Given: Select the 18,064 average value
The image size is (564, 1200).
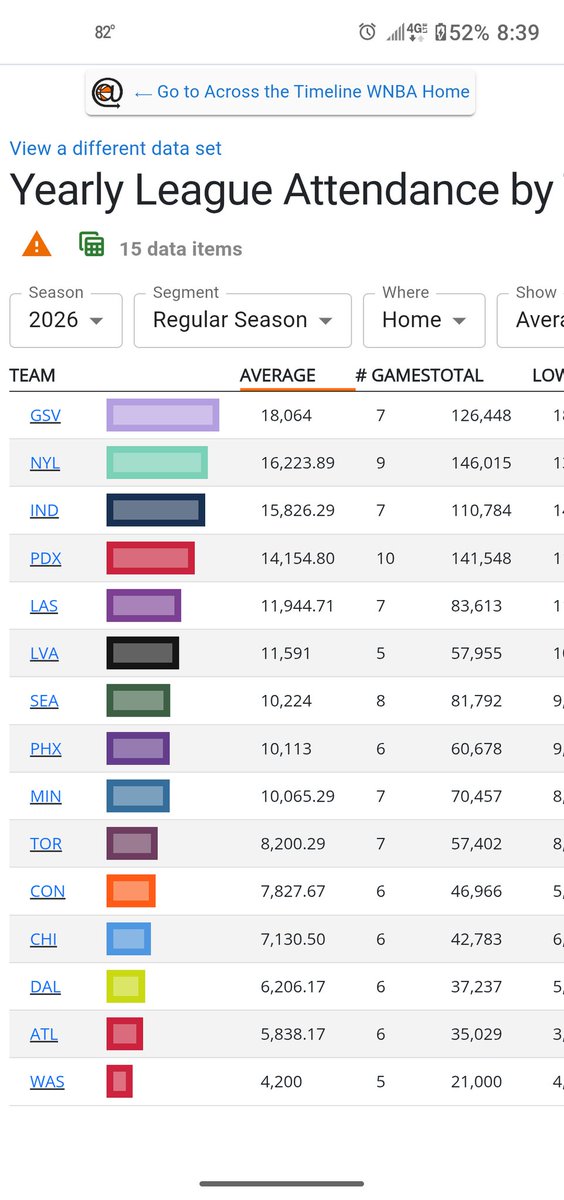Looking at the screenshot, I should tap(286, 415).
